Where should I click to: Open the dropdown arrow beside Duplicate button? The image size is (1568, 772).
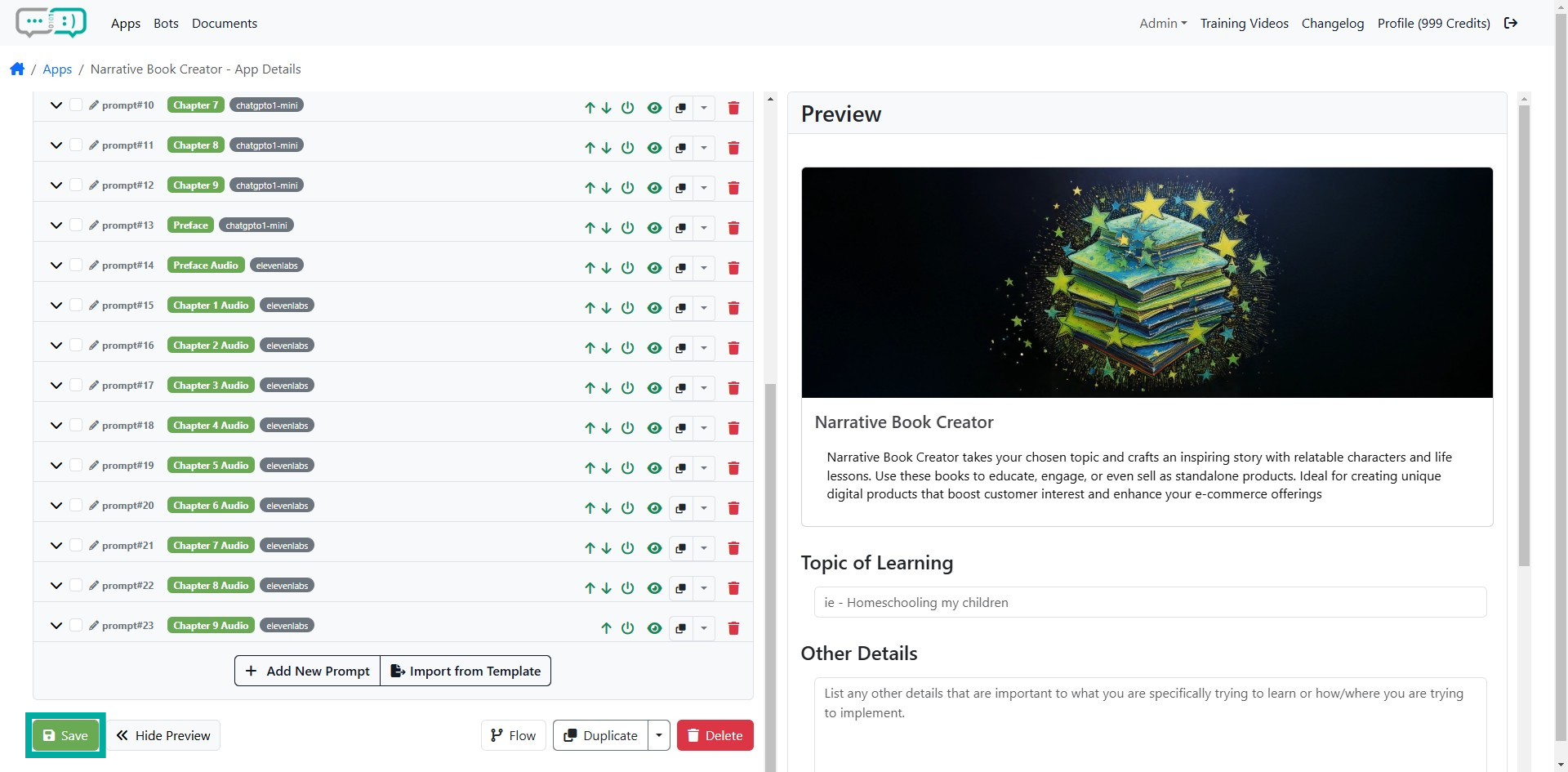point(659,735)
